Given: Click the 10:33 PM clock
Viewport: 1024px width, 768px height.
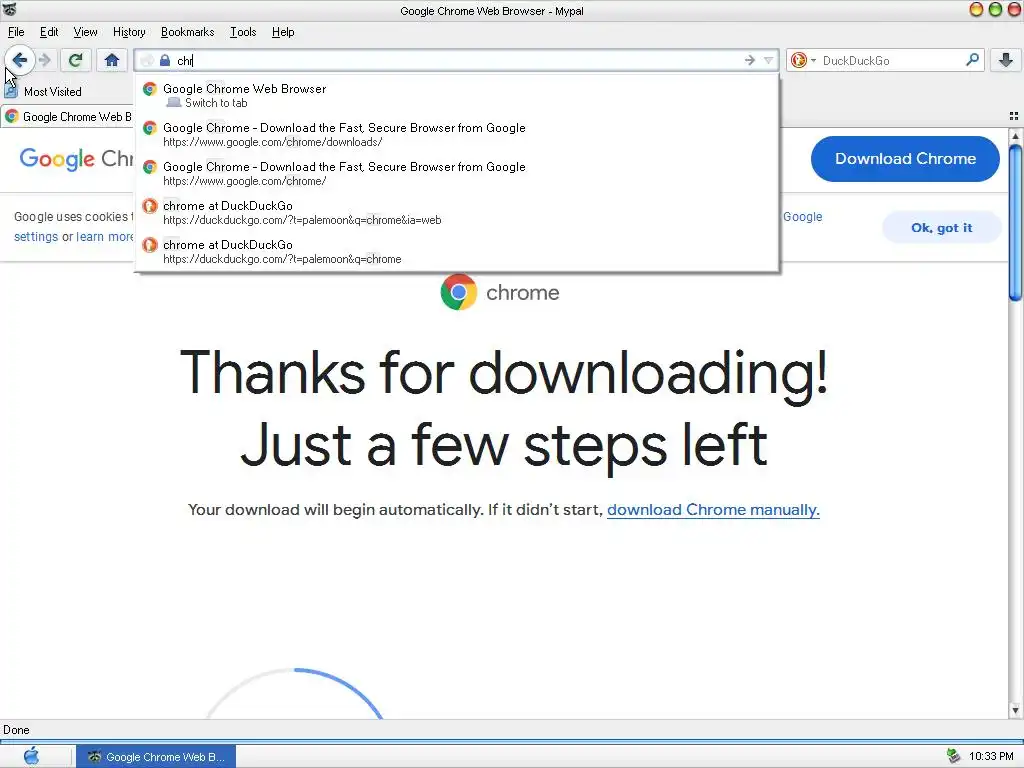Looking at the screenshot, I should pyautogui.click(x=991, y=756).
